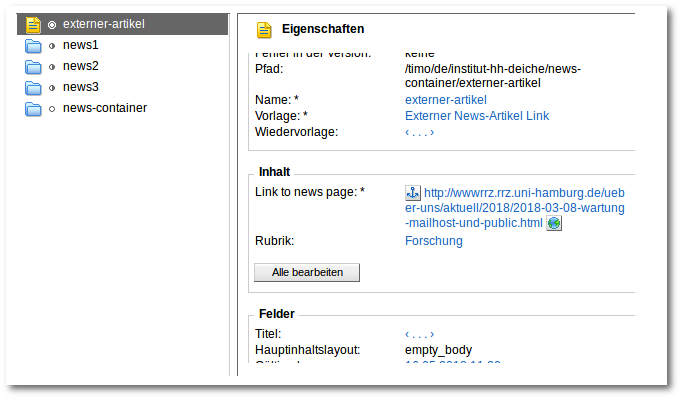Click the anchor link icon before the URL
Viewport: 681px width, 399px height.
pyautogui.click(x=413, y=192)
